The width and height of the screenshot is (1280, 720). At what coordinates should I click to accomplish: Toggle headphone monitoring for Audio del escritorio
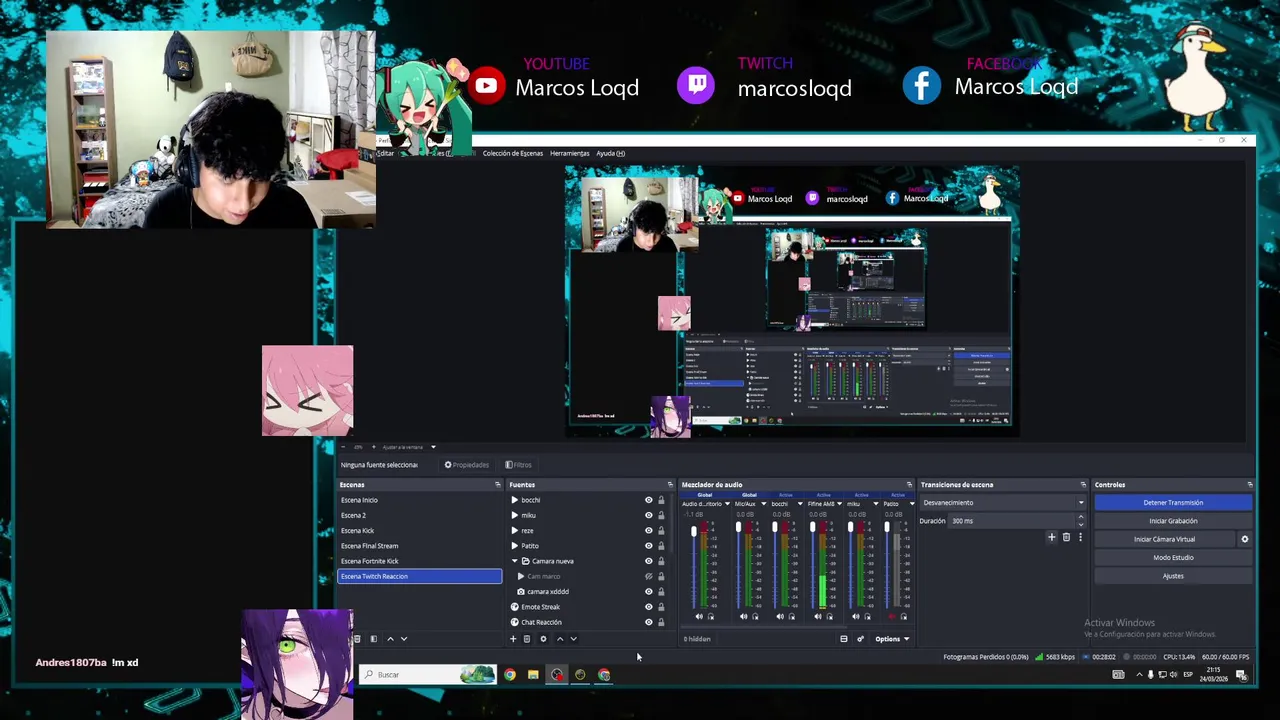click(x=711, y=617)
